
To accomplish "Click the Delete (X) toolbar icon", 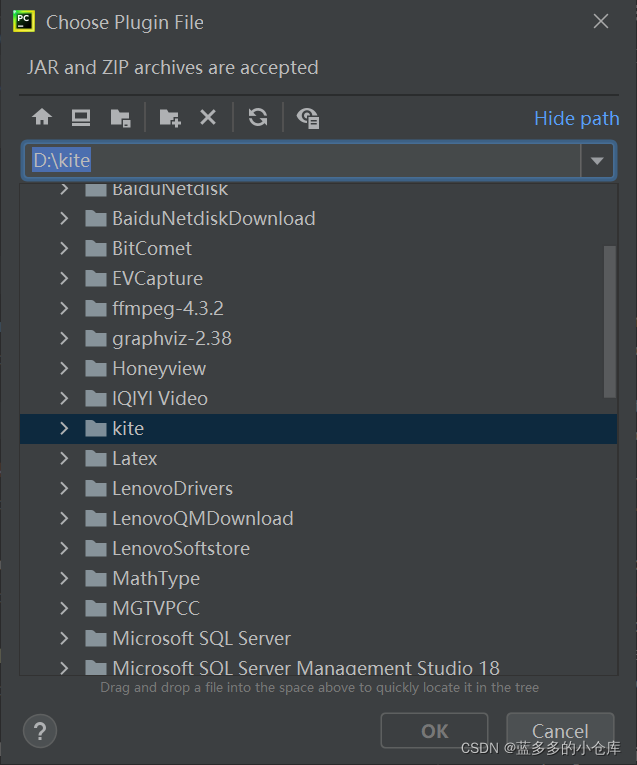I will 208,118.
